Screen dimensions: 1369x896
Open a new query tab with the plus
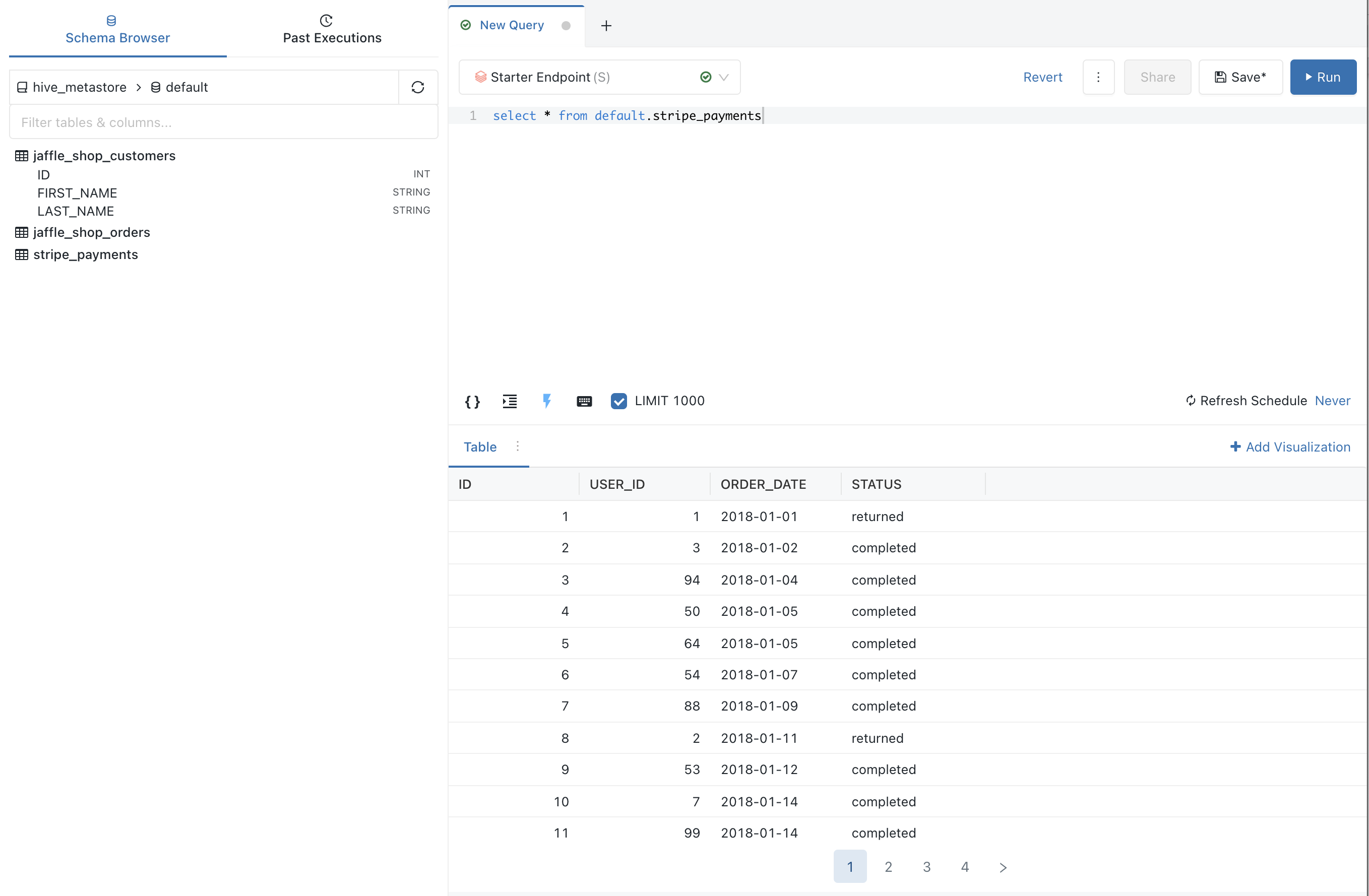606,25
